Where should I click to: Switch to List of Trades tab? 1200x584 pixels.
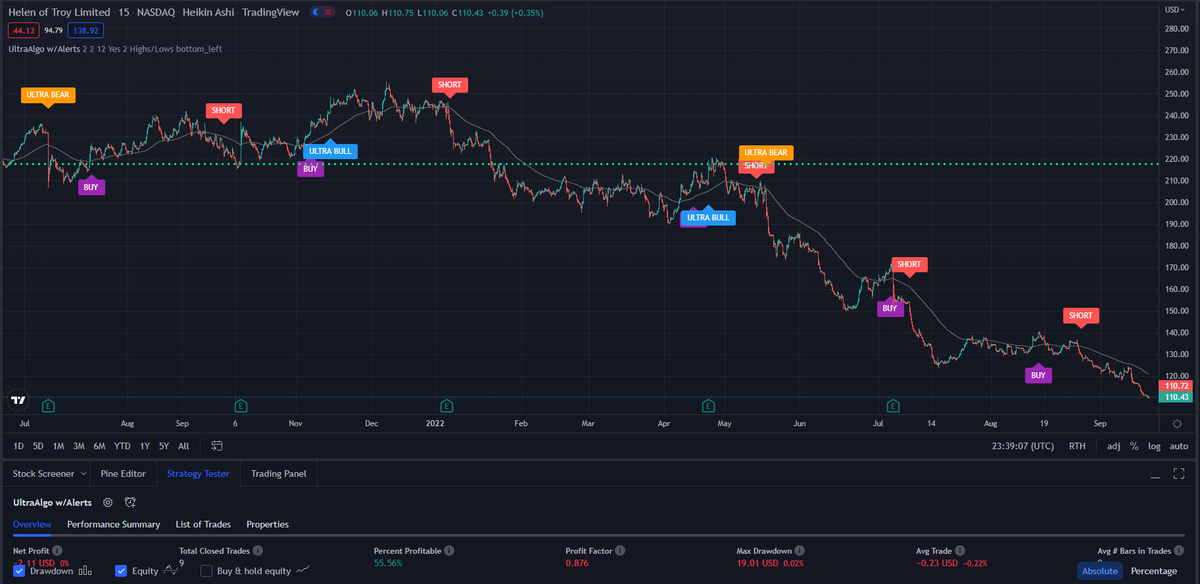pos(203,524)
